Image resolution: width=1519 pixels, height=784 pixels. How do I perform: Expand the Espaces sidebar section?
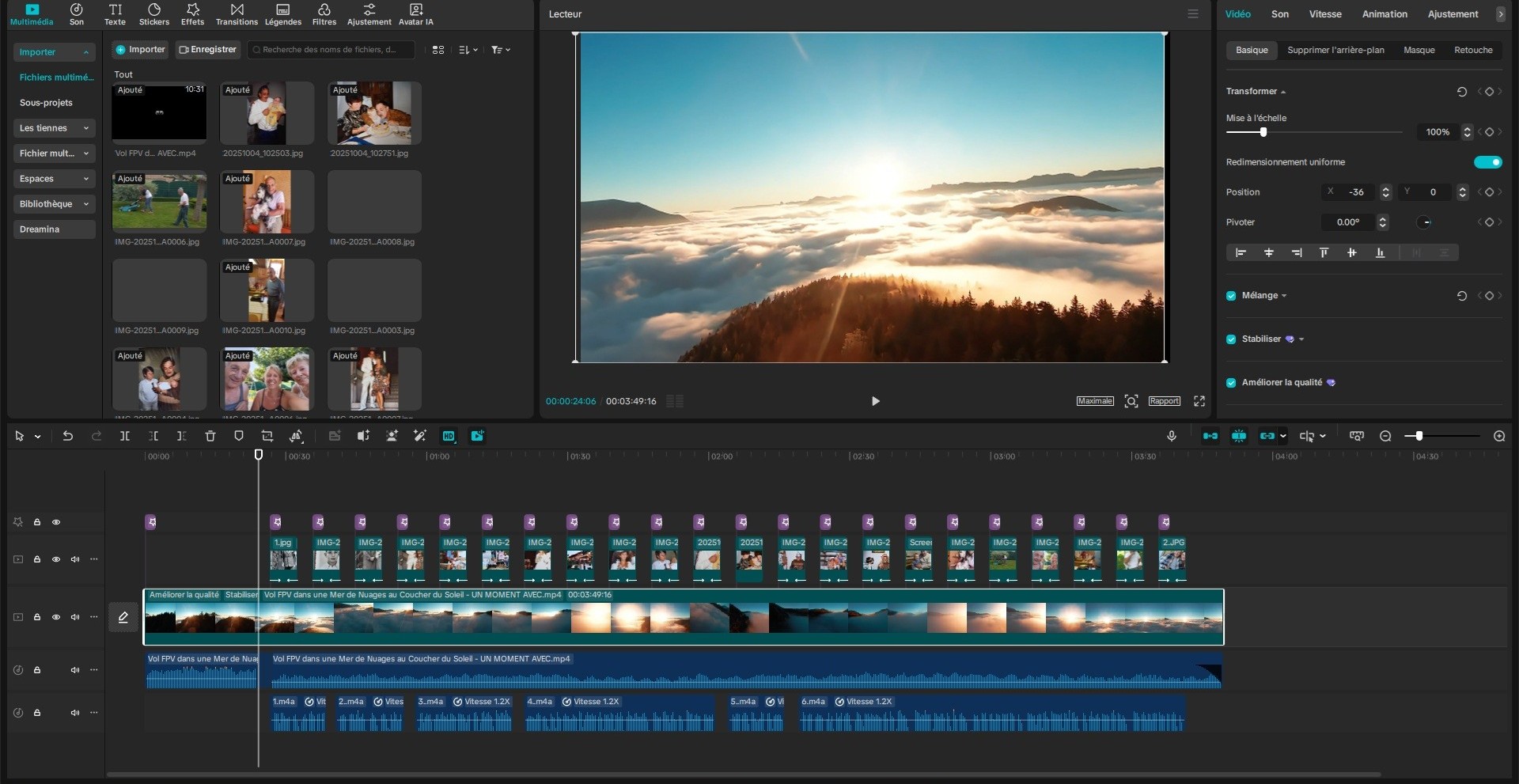(54, 179)
